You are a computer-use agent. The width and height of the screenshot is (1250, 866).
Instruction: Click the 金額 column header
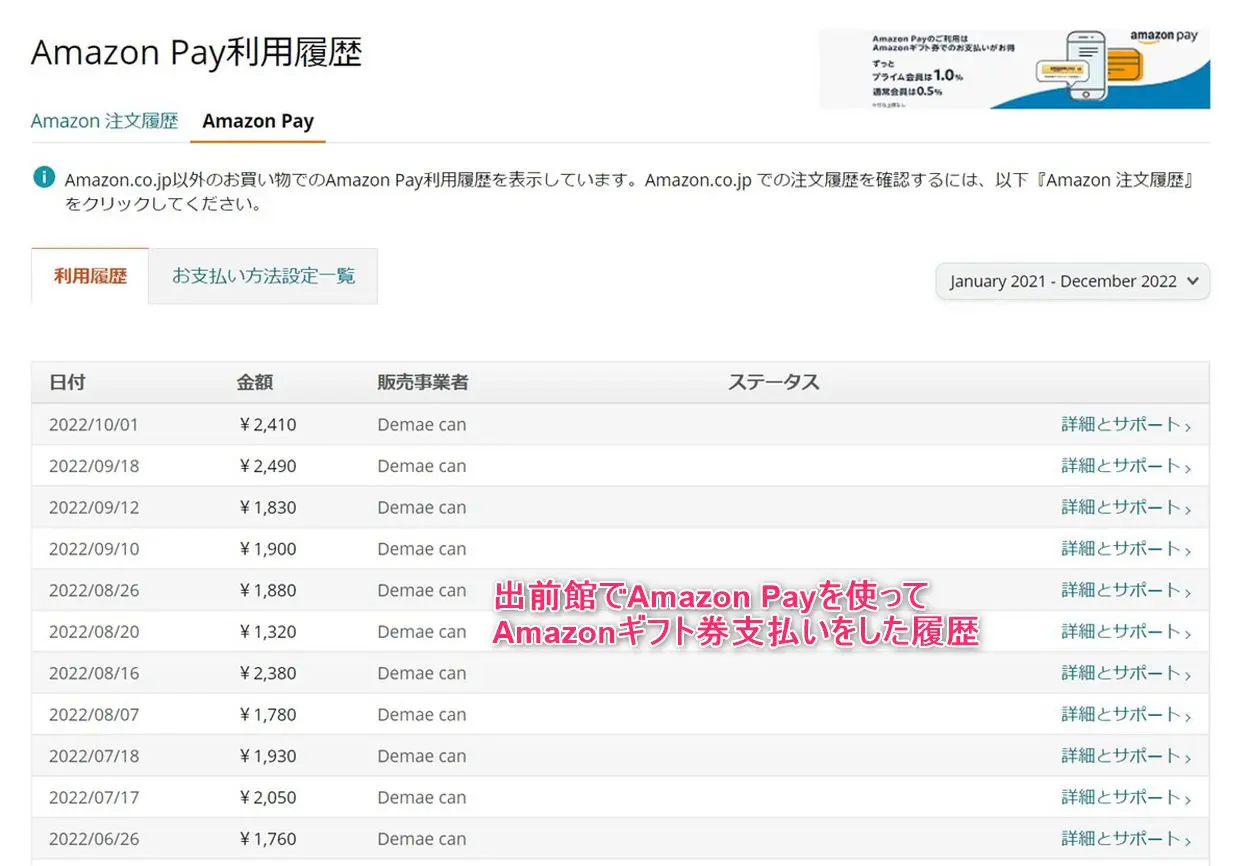point(255,382)
